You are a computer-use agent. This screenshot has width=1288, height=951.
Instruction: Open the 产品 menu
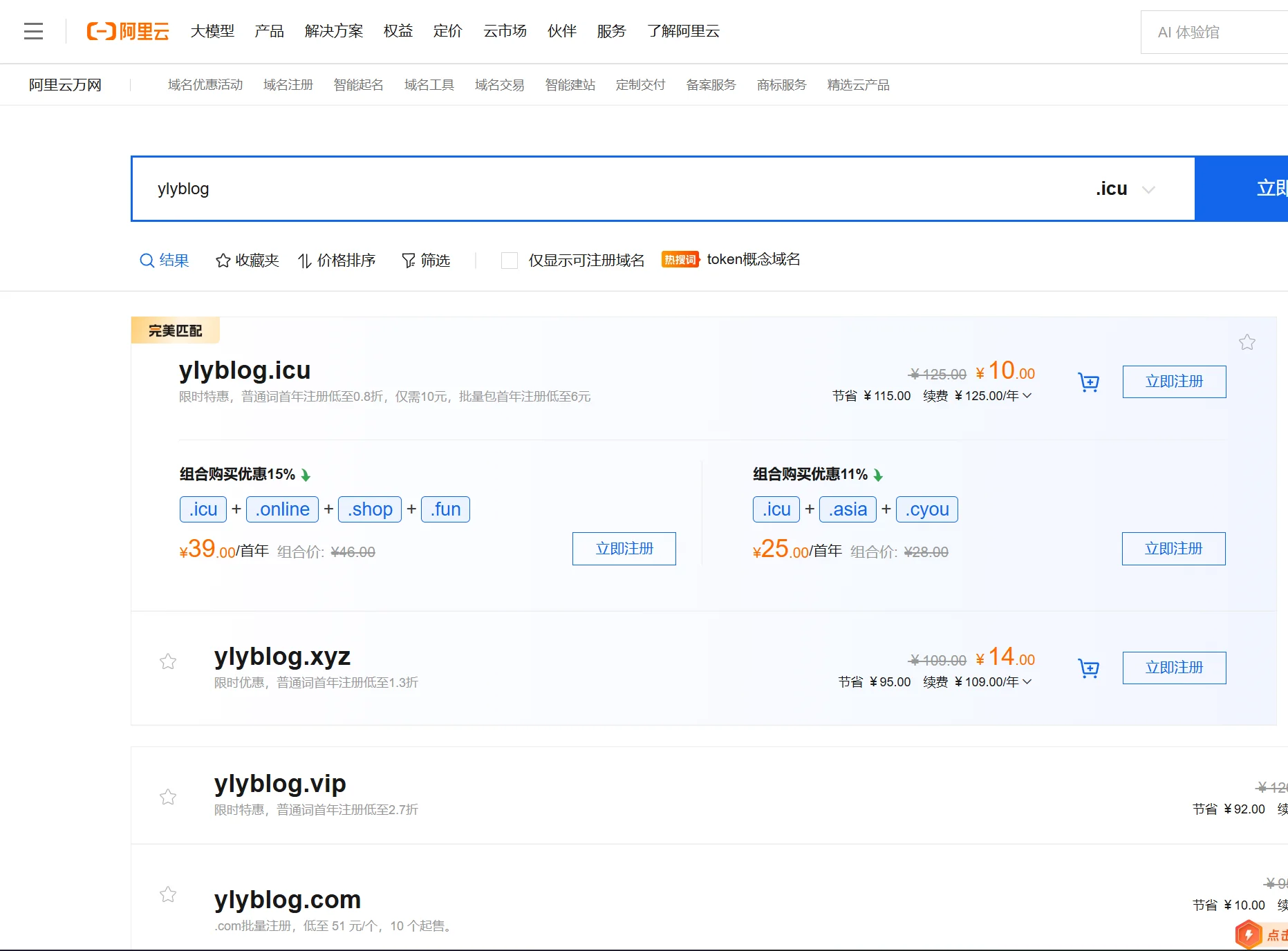pos(269,31)
